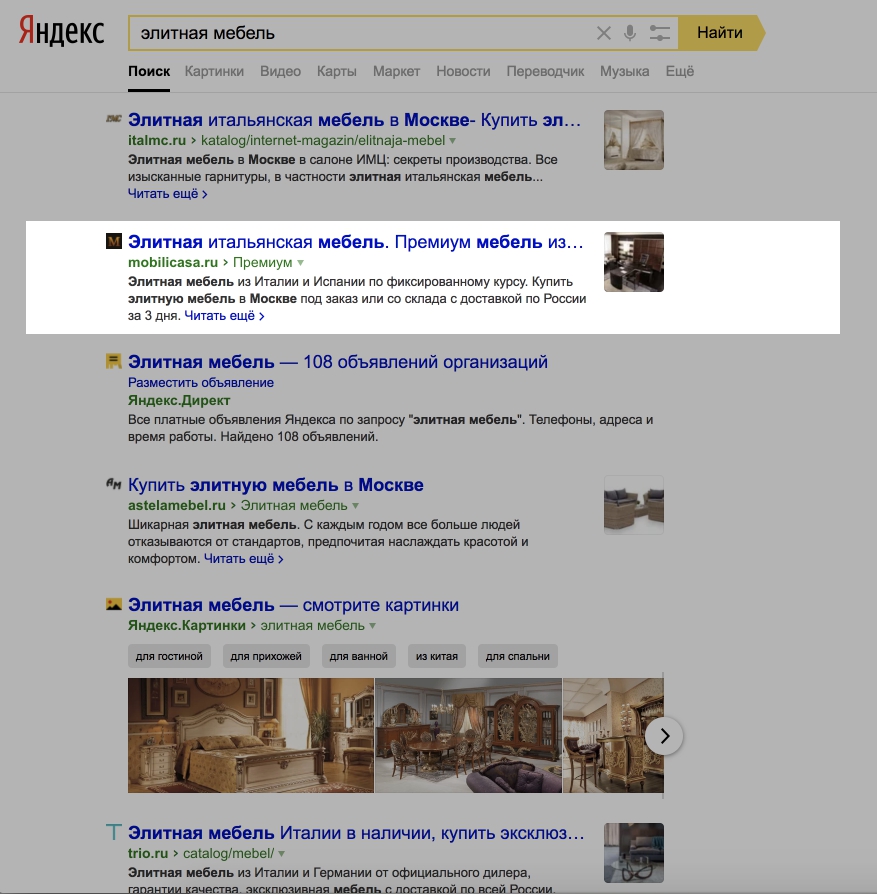Expand the italmc.ru URL dropdown arrow

453,141
